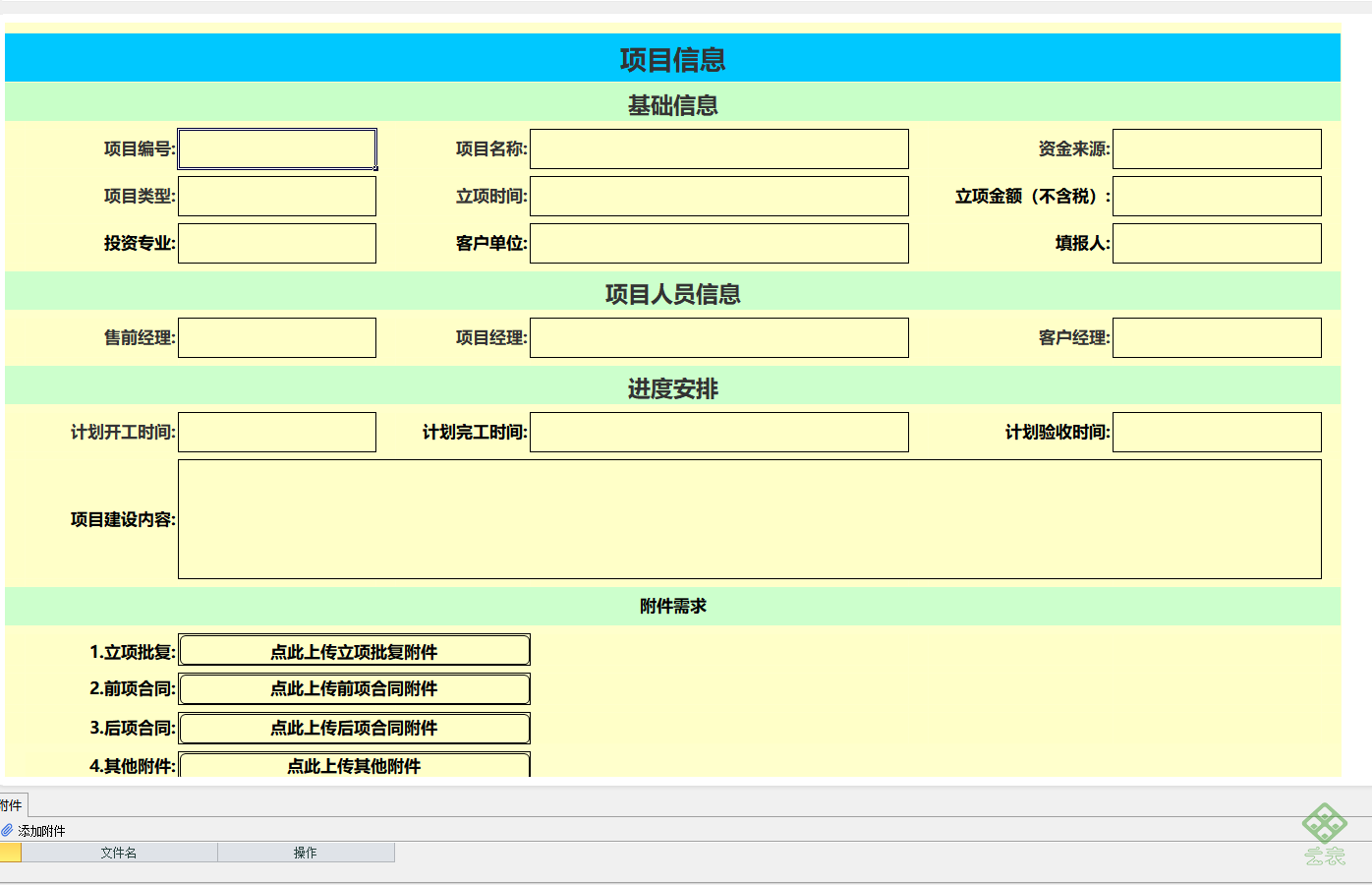Click into the 计划验收时间 field

click(x=1217, y=432)
